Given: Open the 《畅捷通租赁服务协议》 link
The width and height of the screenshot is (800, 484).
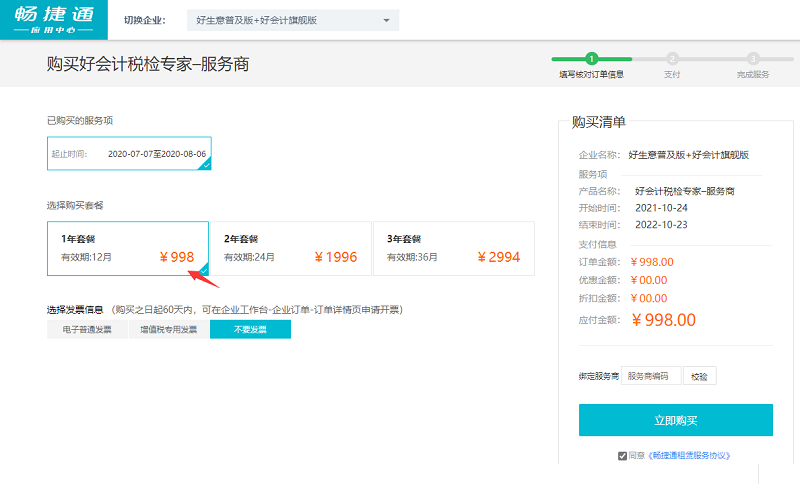Looking at the screenshot, I should [690, 456].
